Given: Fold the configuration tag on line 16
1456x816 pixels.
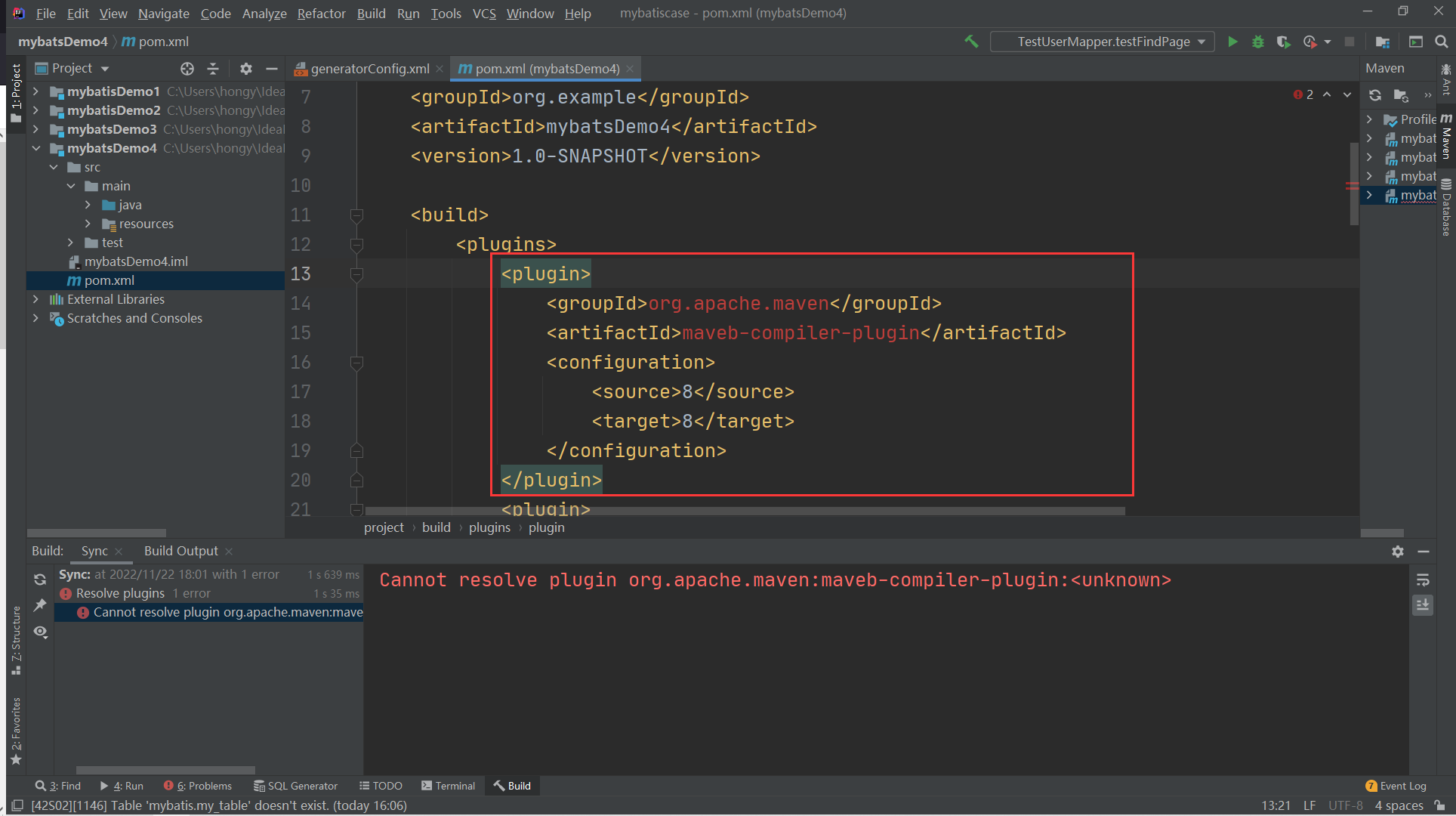Looking at the screenshot, I should (x=357, y=363).
